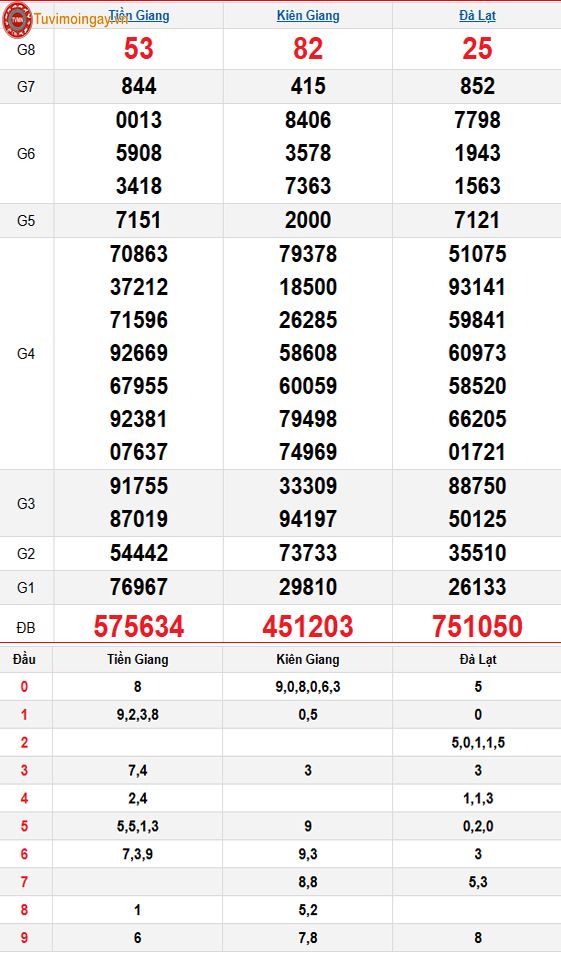Click head digit 9 in Đầu column
Screen dimensions: 561x953
click(24, 938)
